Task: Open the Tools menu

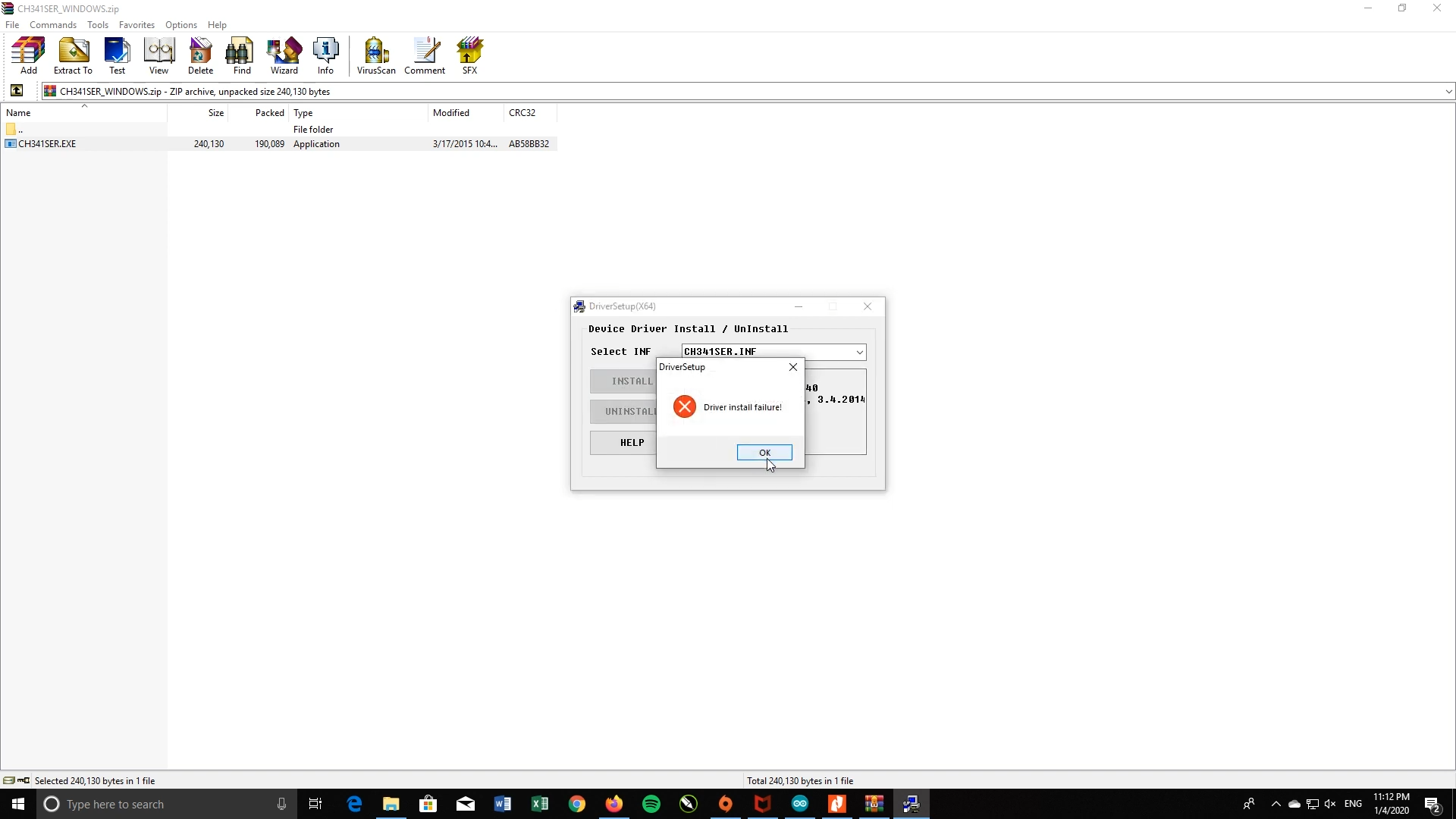Action: (x=98, y=25)
